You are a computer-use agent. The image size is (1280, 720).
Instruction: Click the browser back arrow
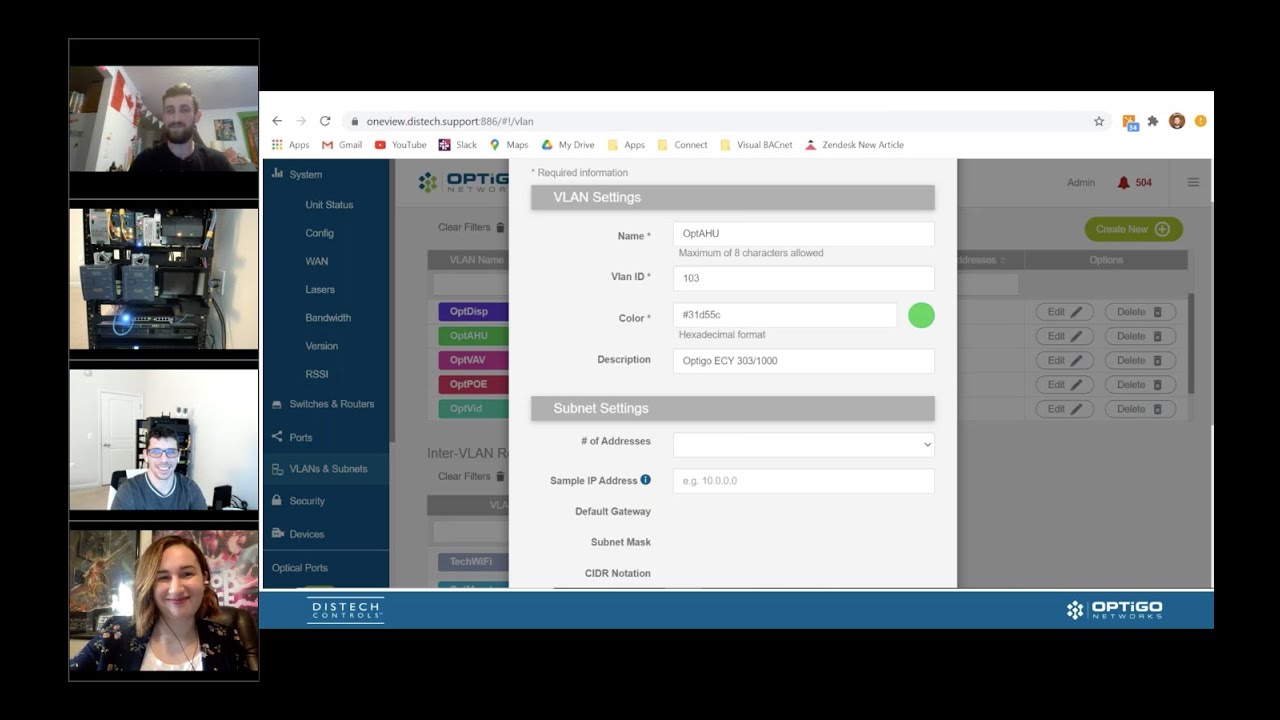278,121
